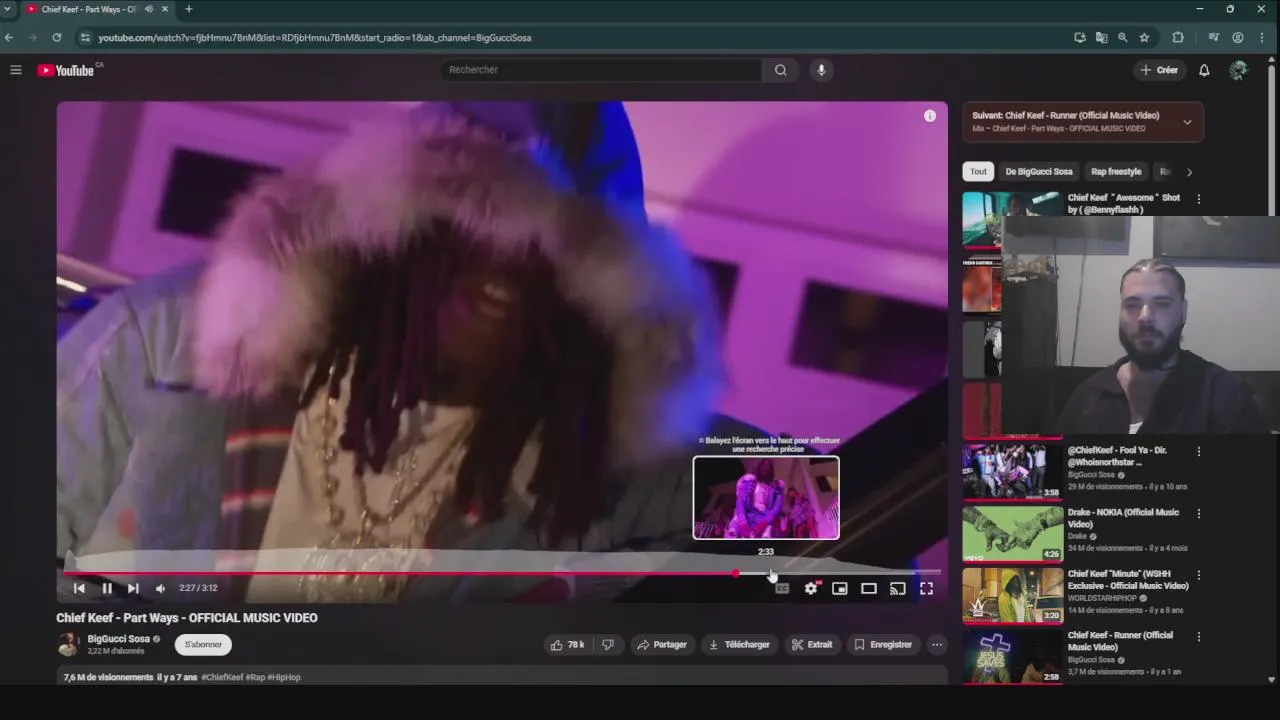Show video info card icon

pyautogui.click(x=930, y=116)
